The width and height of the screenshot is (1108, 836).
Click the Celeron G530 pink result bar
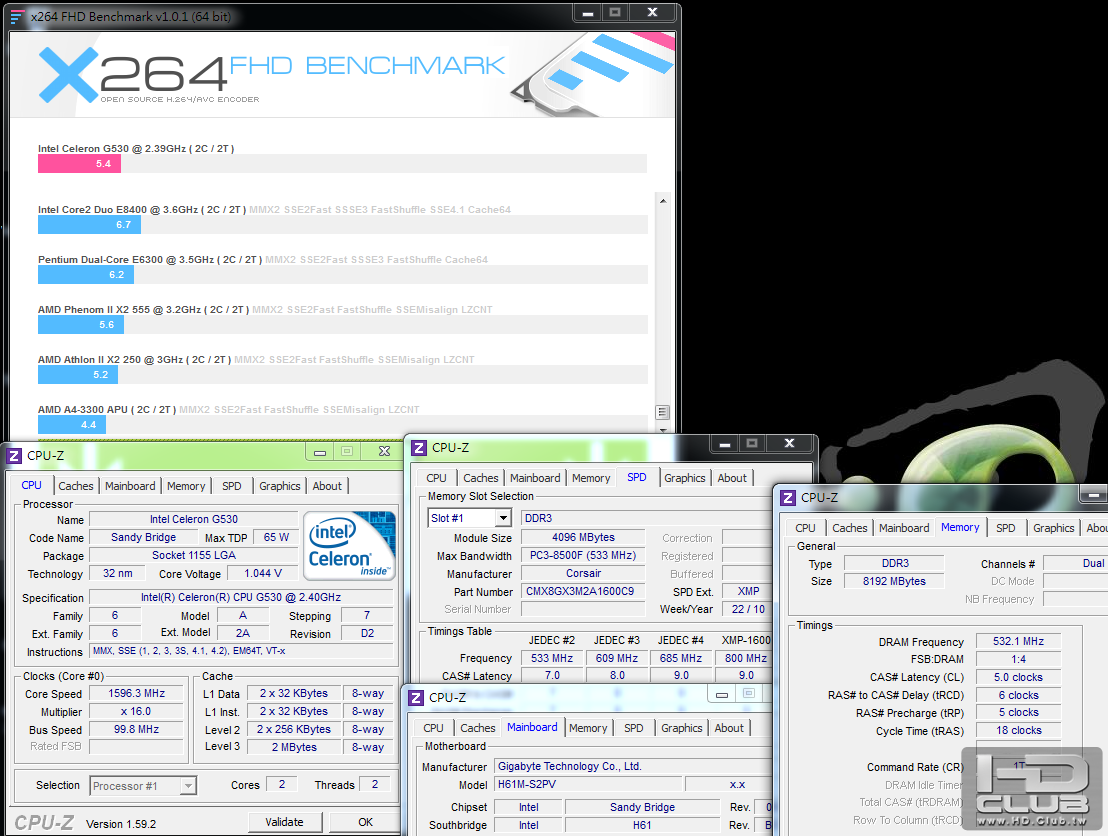(79, 164)
